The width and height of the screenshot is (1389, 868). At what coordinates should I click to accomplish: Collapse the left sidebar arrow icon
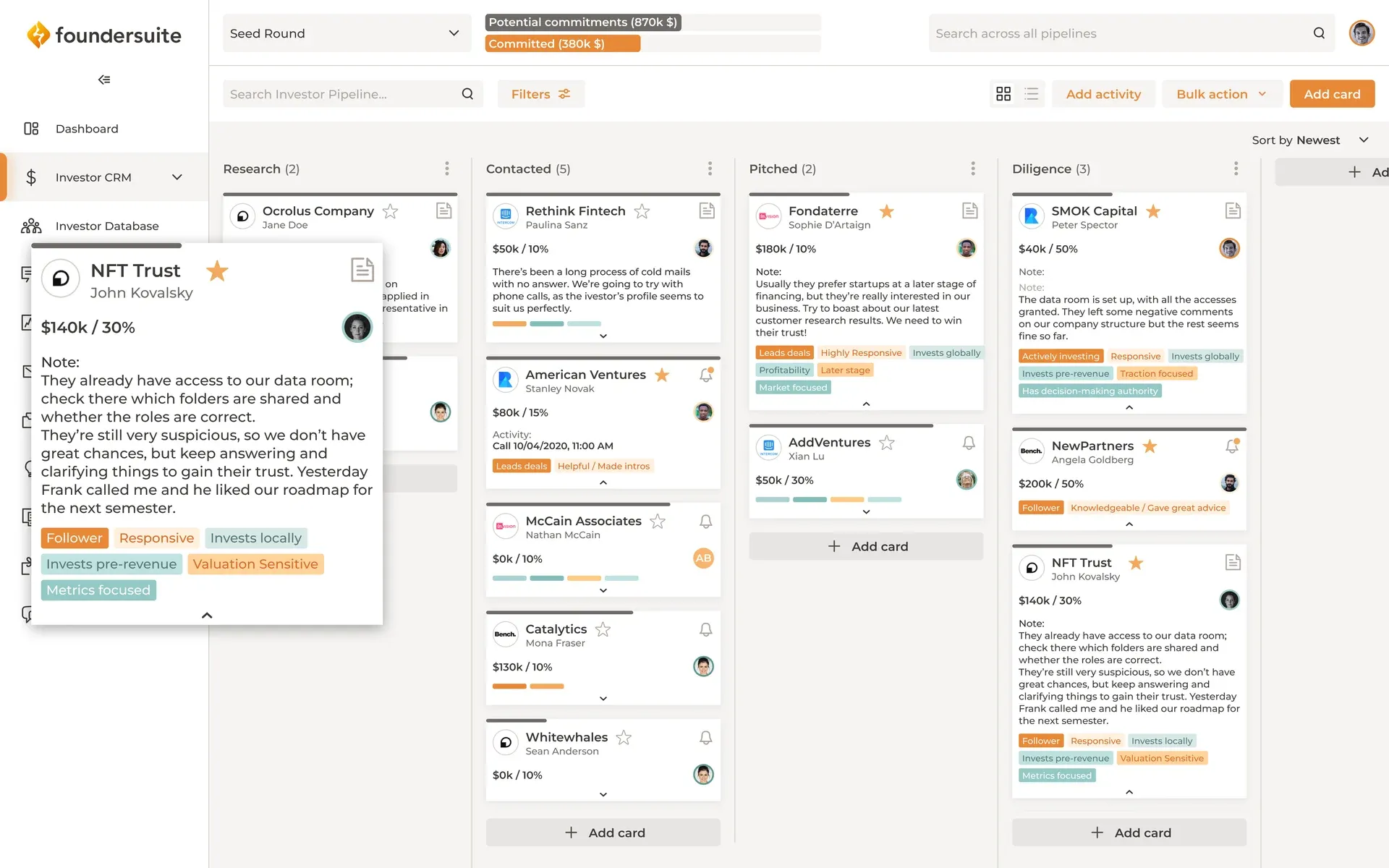pos(104,80)
